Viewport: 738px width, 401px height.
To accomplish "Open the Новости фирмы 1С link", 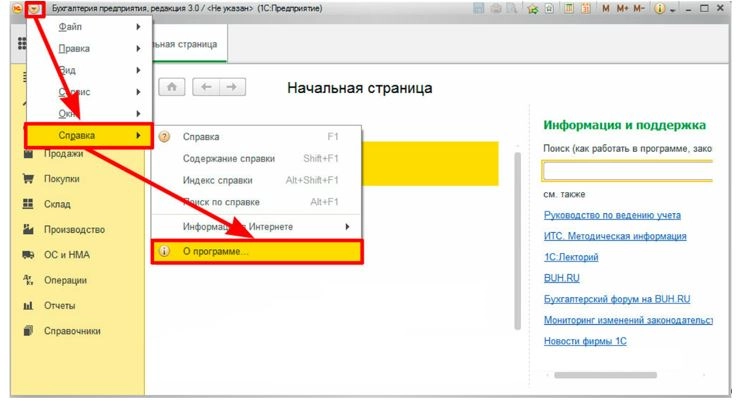I will [586, 341].
